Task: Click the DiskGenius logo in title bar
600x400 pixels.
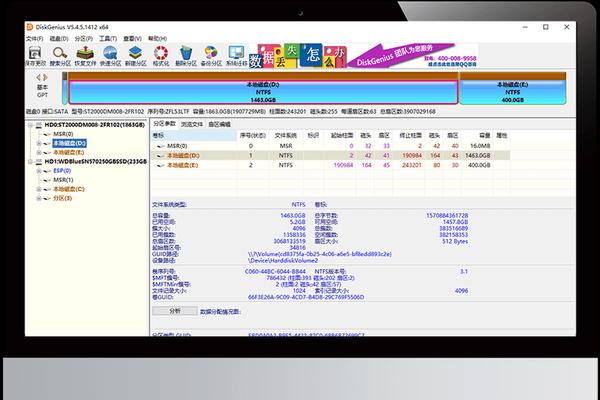Action: coord(29,27)
